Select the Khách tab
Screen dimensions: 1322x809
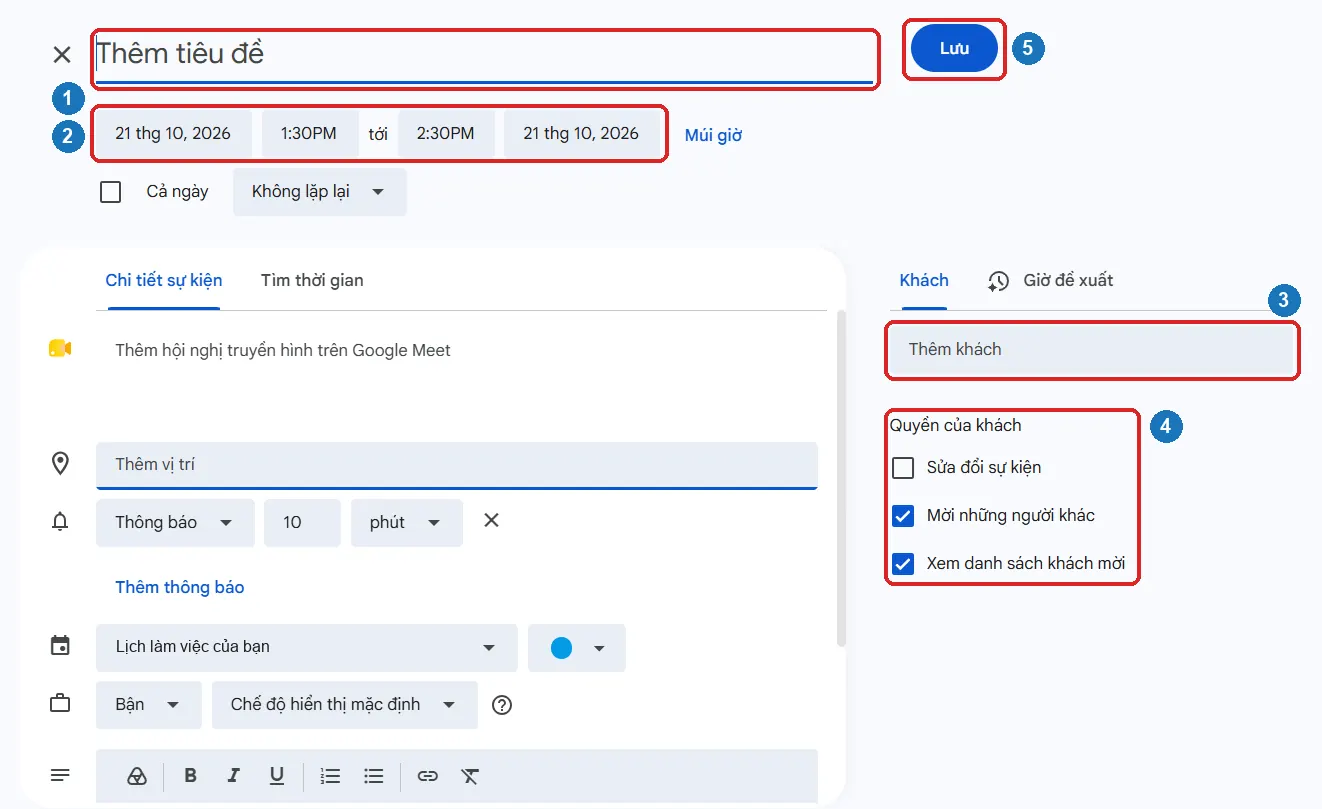[x=924, y=280]
